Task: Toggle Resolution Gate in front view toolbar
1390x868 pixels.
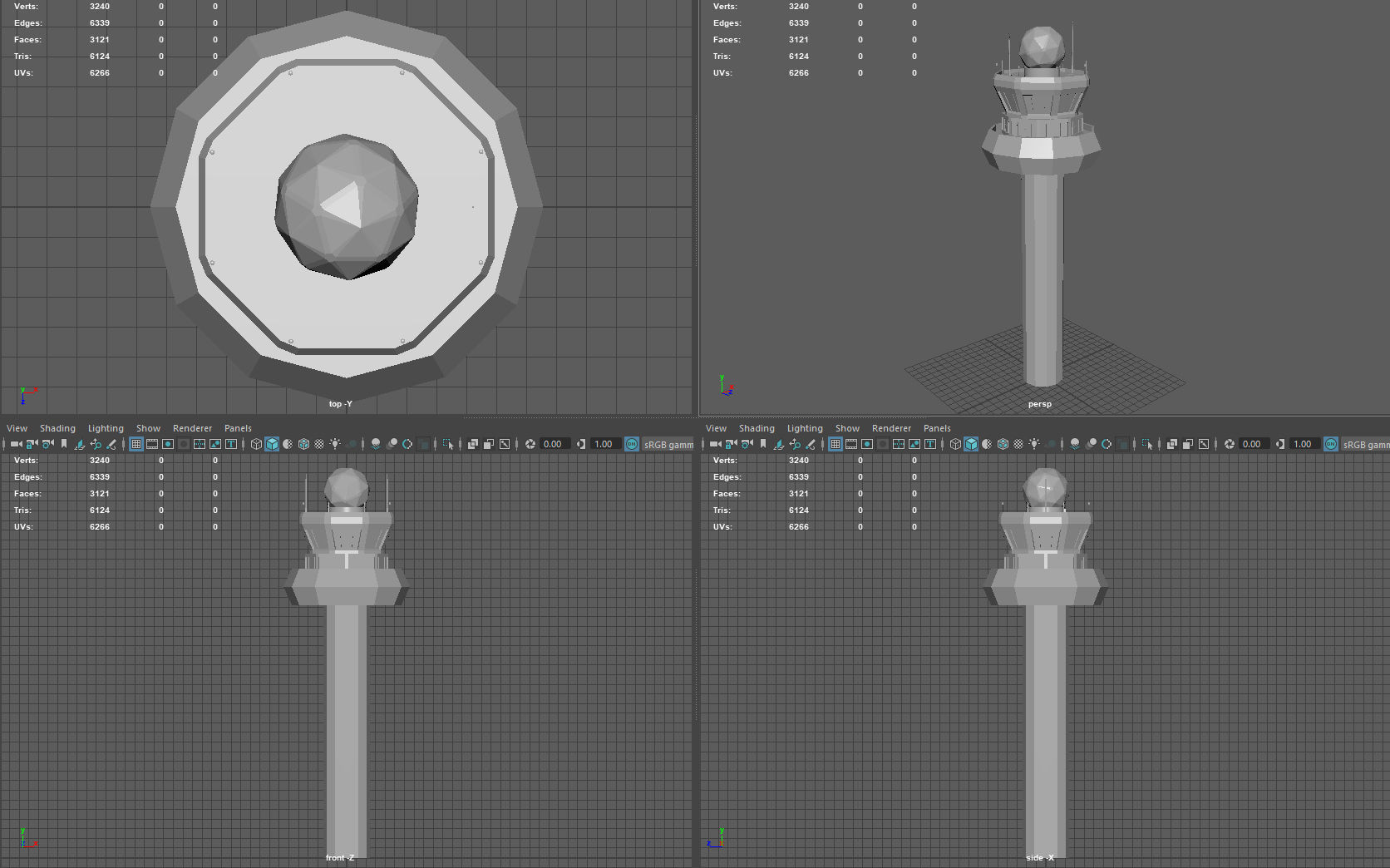Action: [x=168, y=444]
